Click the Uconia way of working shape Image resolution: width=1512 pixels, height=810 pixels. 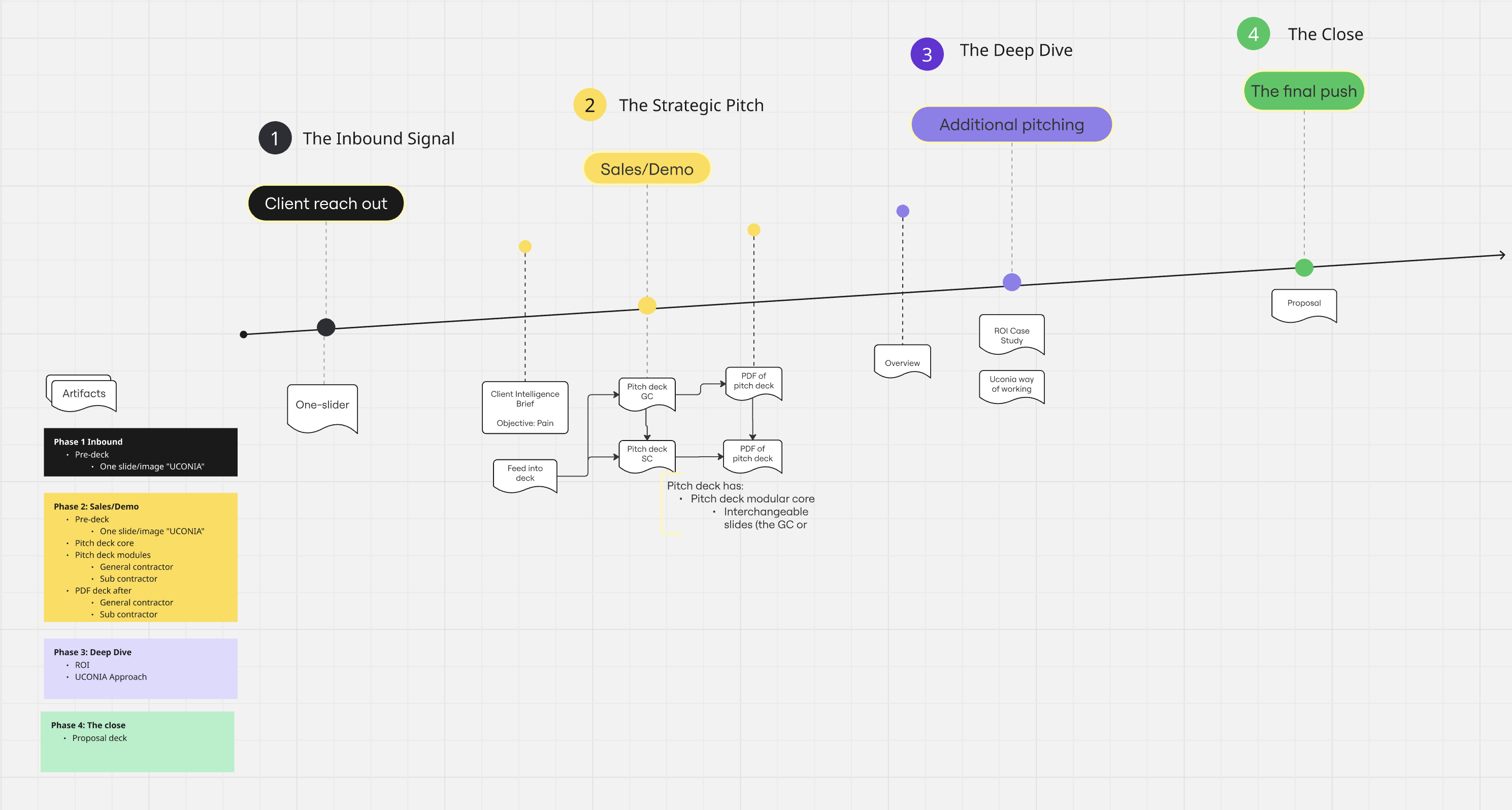tap(1011, 385)
